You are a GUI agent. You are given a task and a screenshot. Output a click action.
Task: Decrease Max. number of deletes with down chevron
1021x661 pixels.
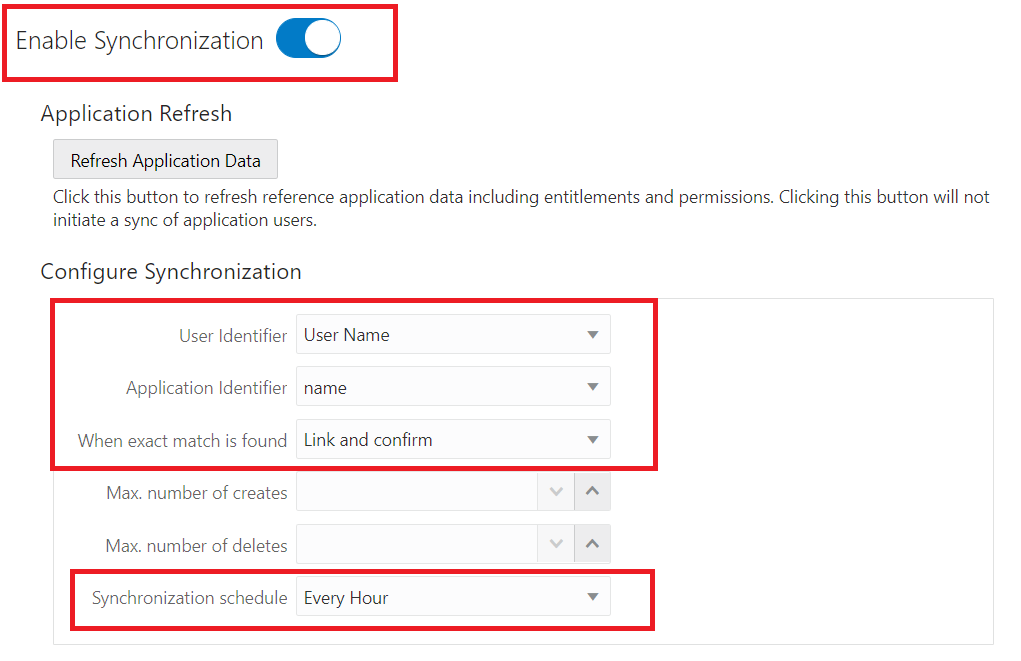pyautogui.click(x=557, y=545)
